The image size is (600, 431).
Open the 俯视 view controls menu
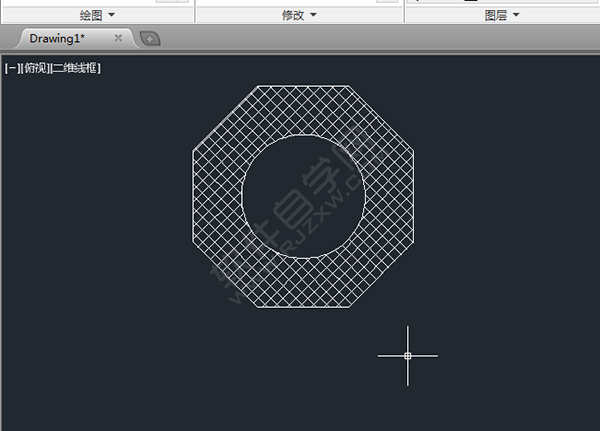coord(35,69)
